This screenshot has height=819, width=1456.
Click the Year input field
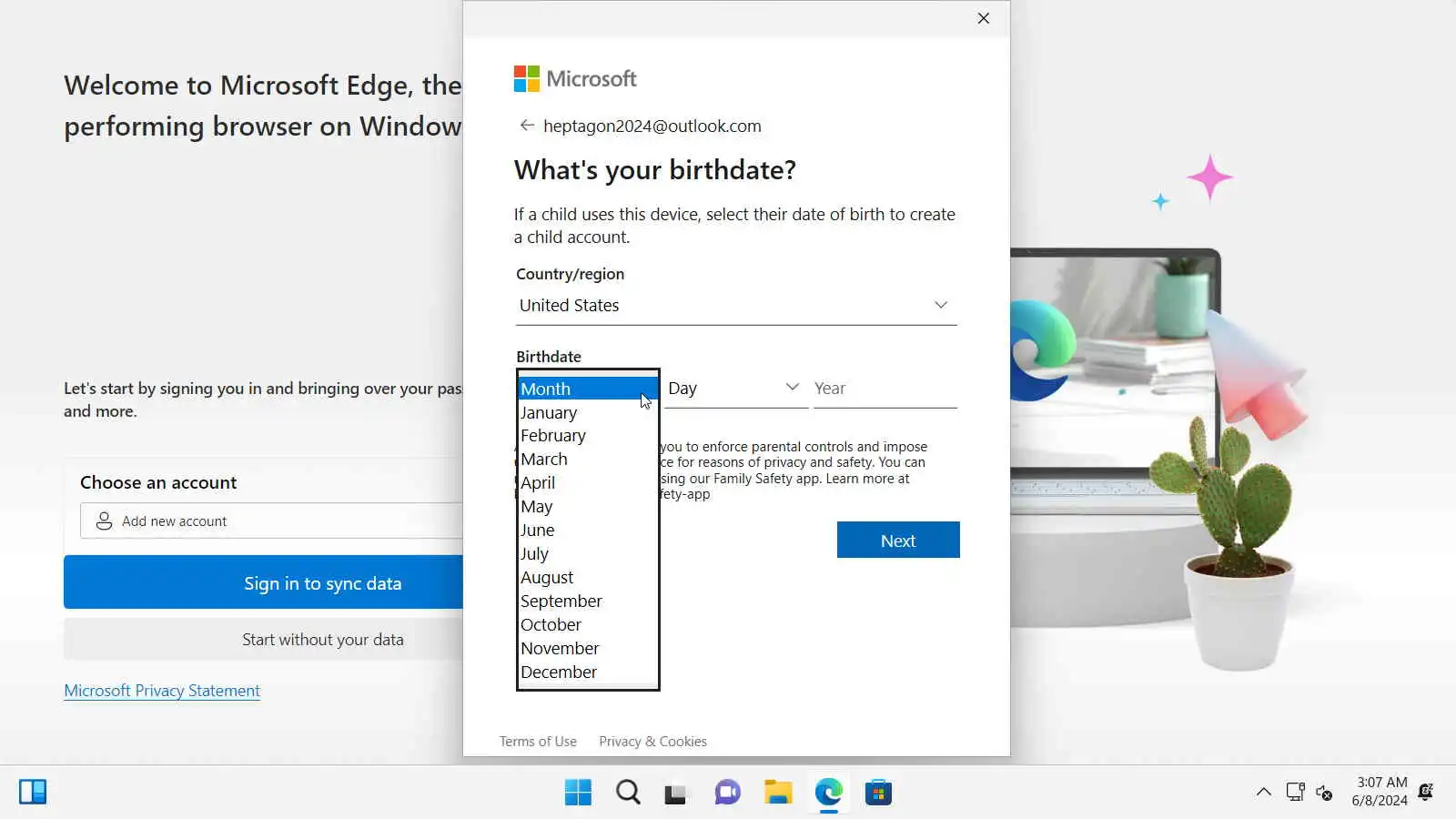(885, 389)
